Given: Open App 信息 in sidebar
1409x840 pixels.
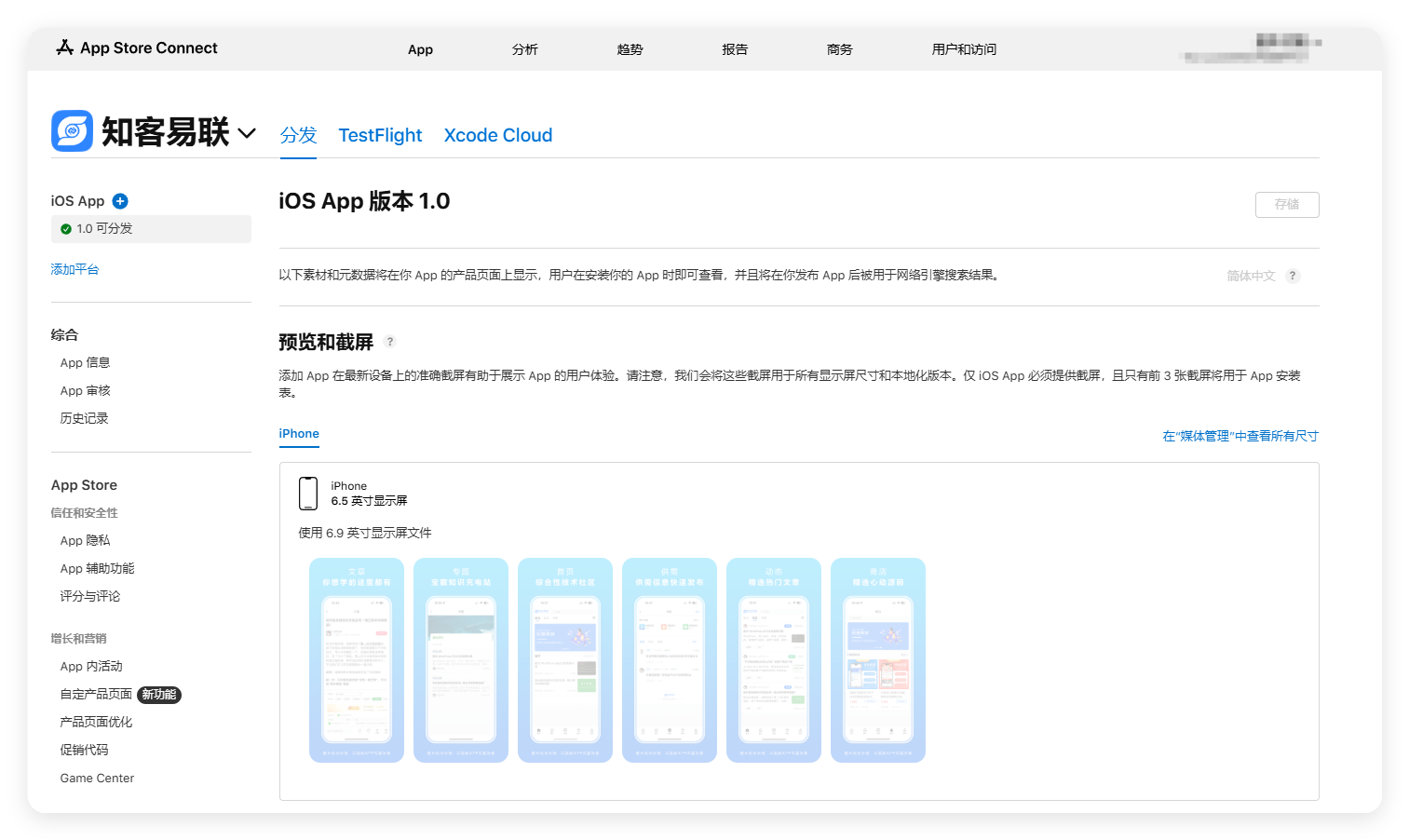Looking at the screenshot, I should click(x=86, y=363).
